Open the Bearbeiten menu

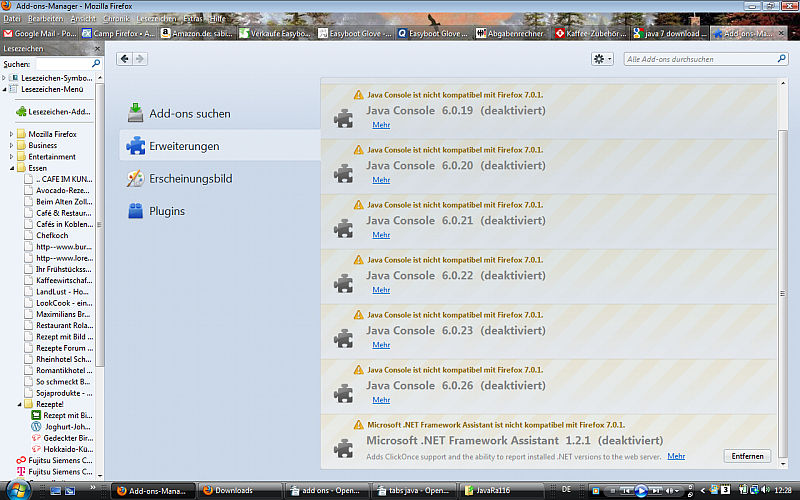click(x=45, y=18)
